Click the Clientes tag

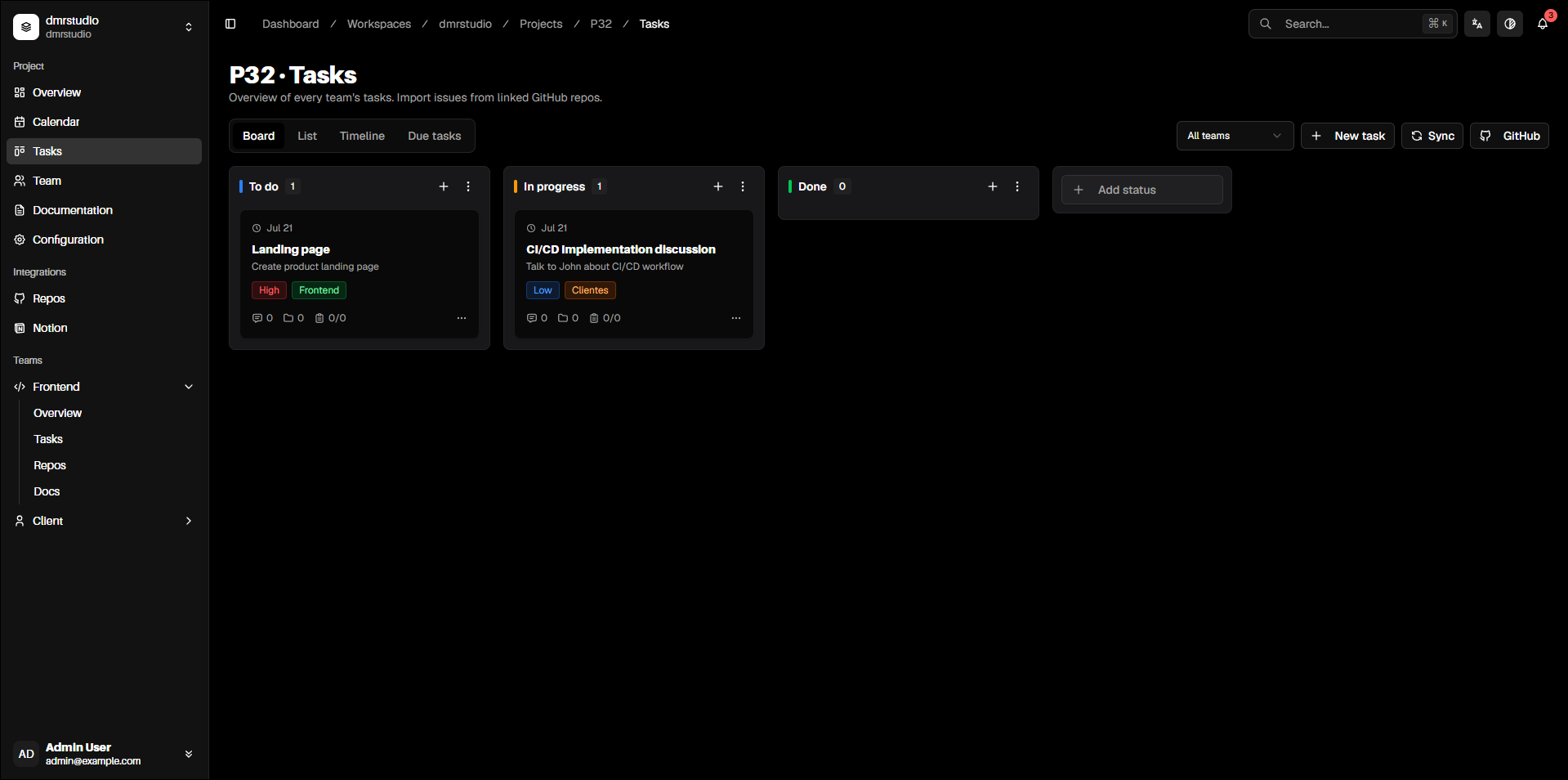pos(590,290)
